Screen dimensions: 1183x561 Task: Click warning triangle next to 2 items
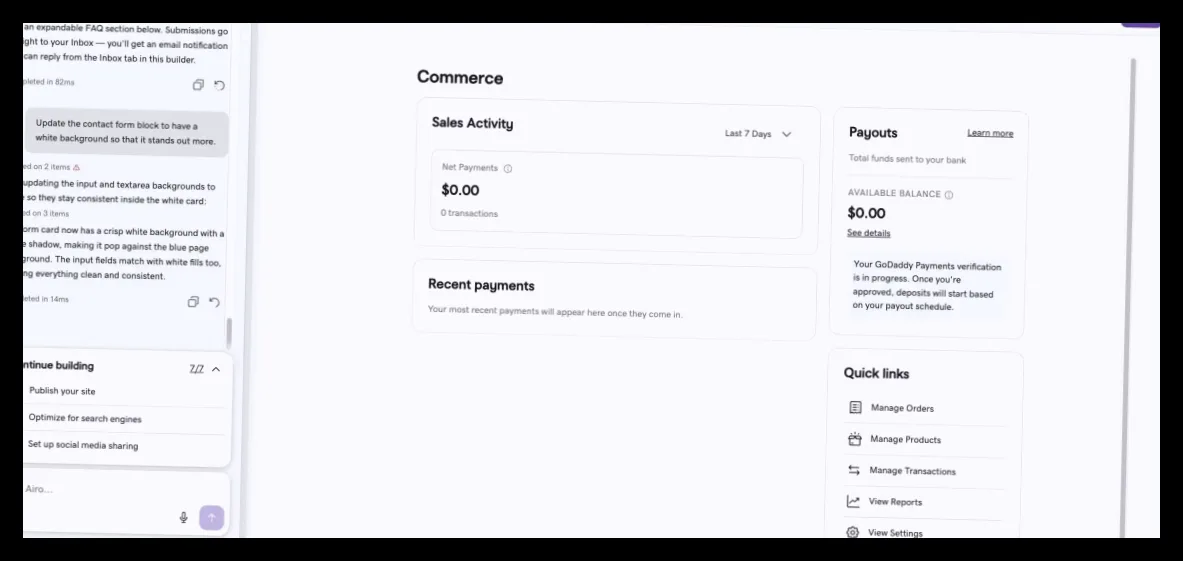[x=77, y=167]
